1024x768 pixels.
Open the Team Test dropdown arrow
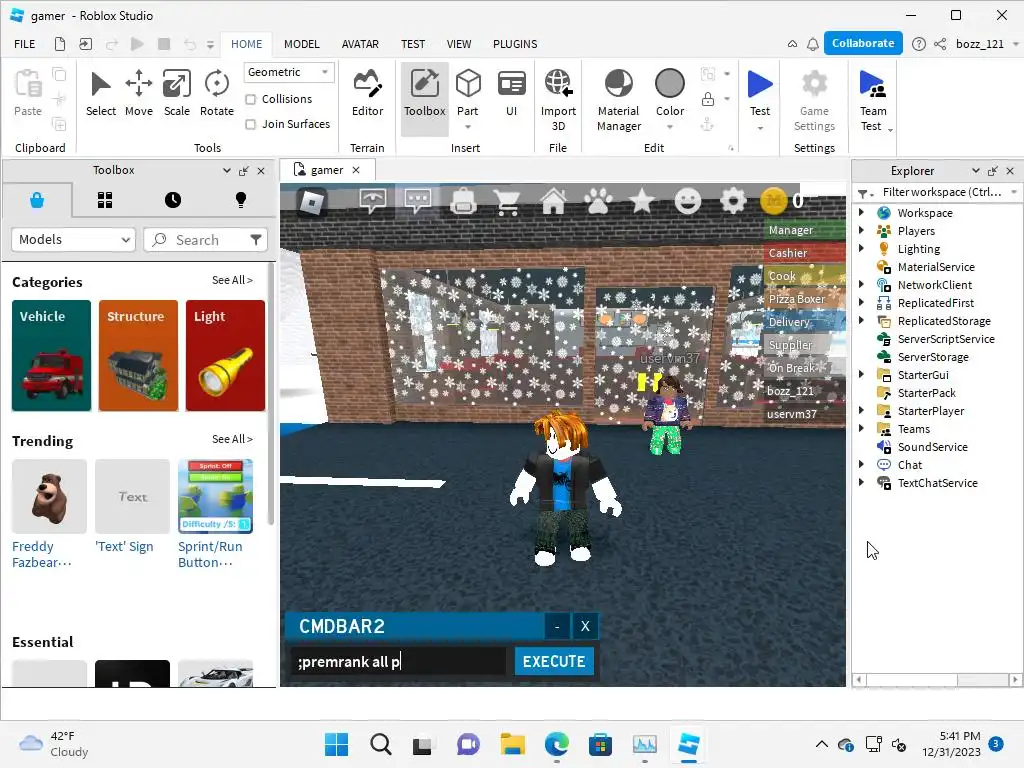tap(890, 130)
